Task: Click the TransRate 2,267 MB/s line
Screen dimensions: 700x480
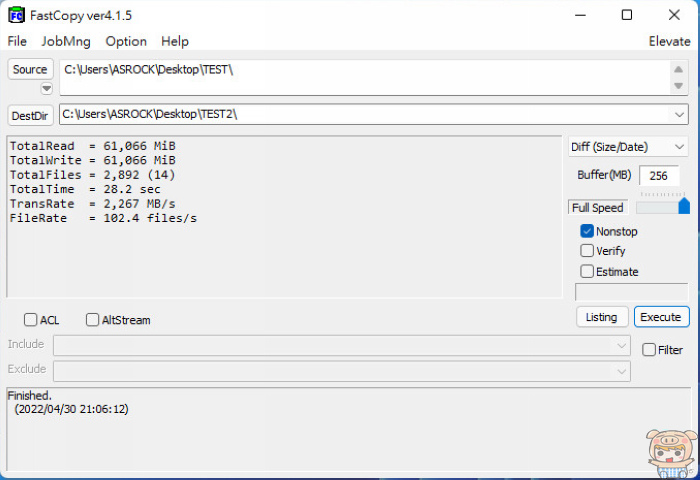Action: [x=93, y=204]
